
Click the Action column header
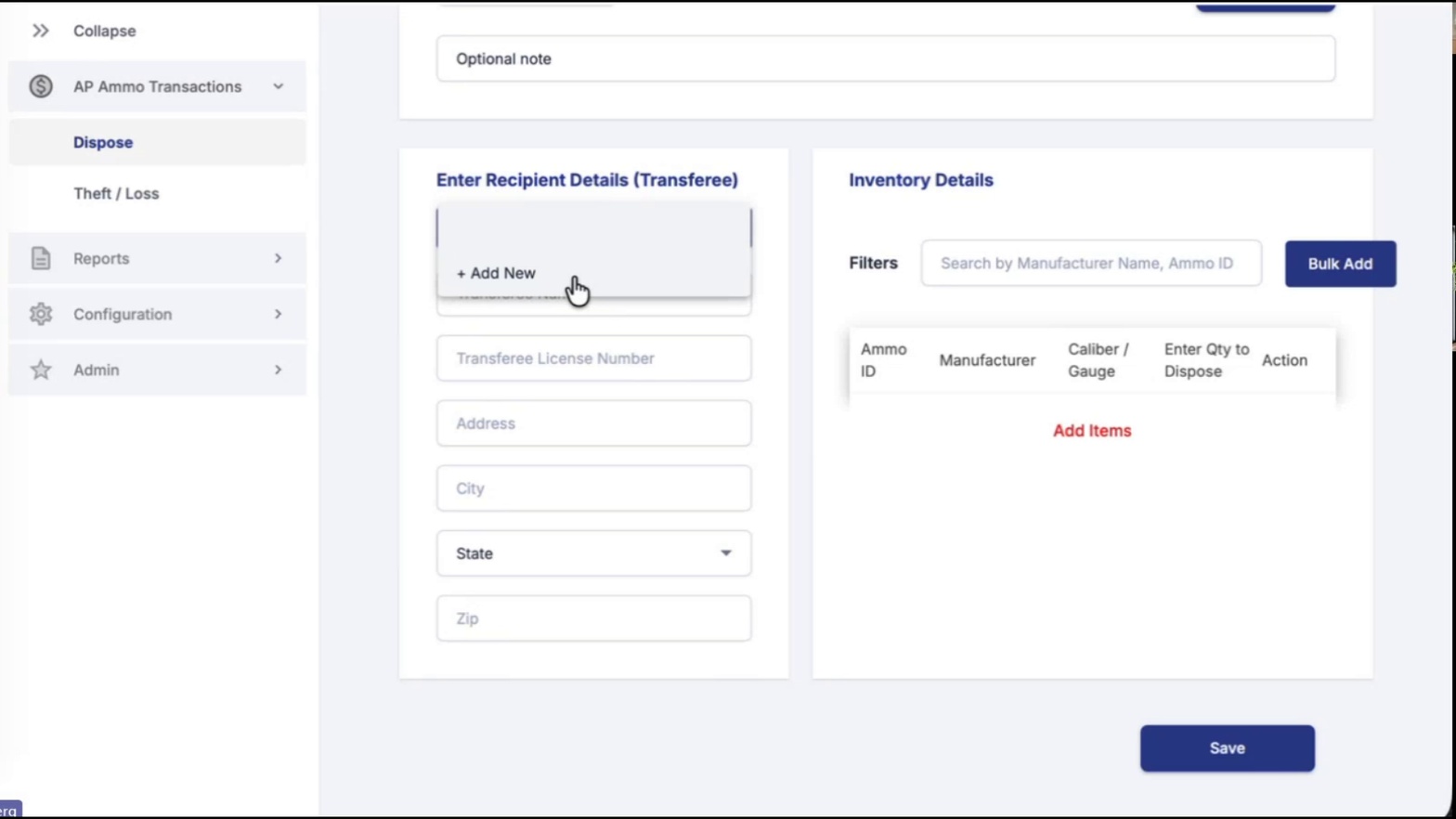pos(1284,360)
